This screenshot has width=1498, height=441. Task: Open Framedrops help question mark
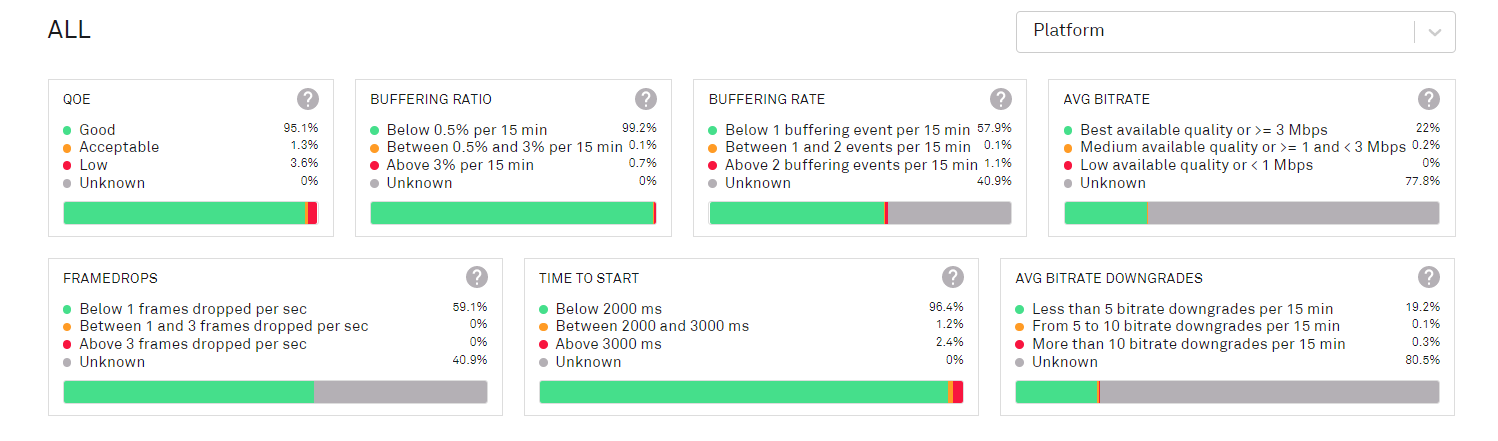point(477,278)
